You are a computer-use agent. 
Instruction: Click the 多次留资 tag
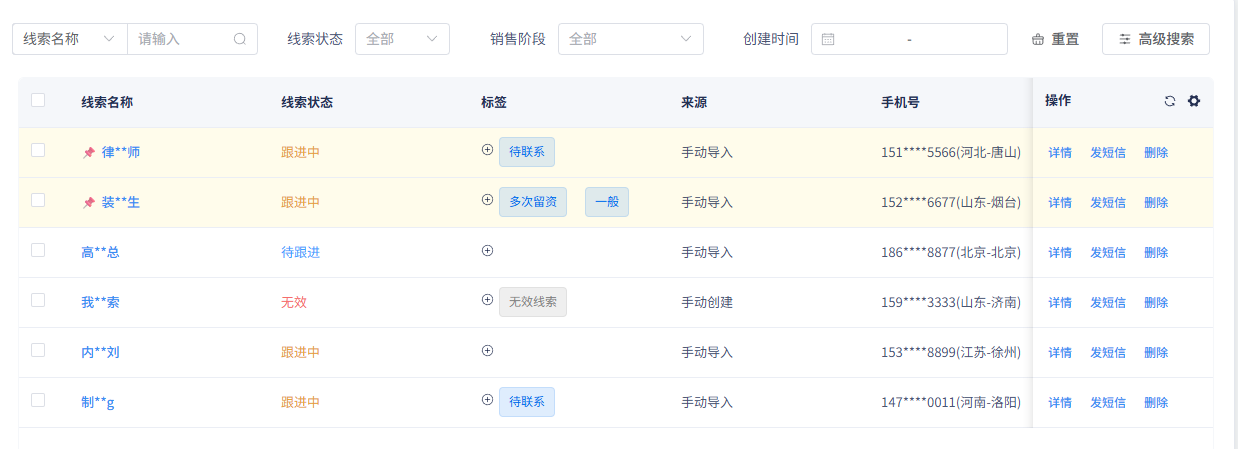coord(533,202)
